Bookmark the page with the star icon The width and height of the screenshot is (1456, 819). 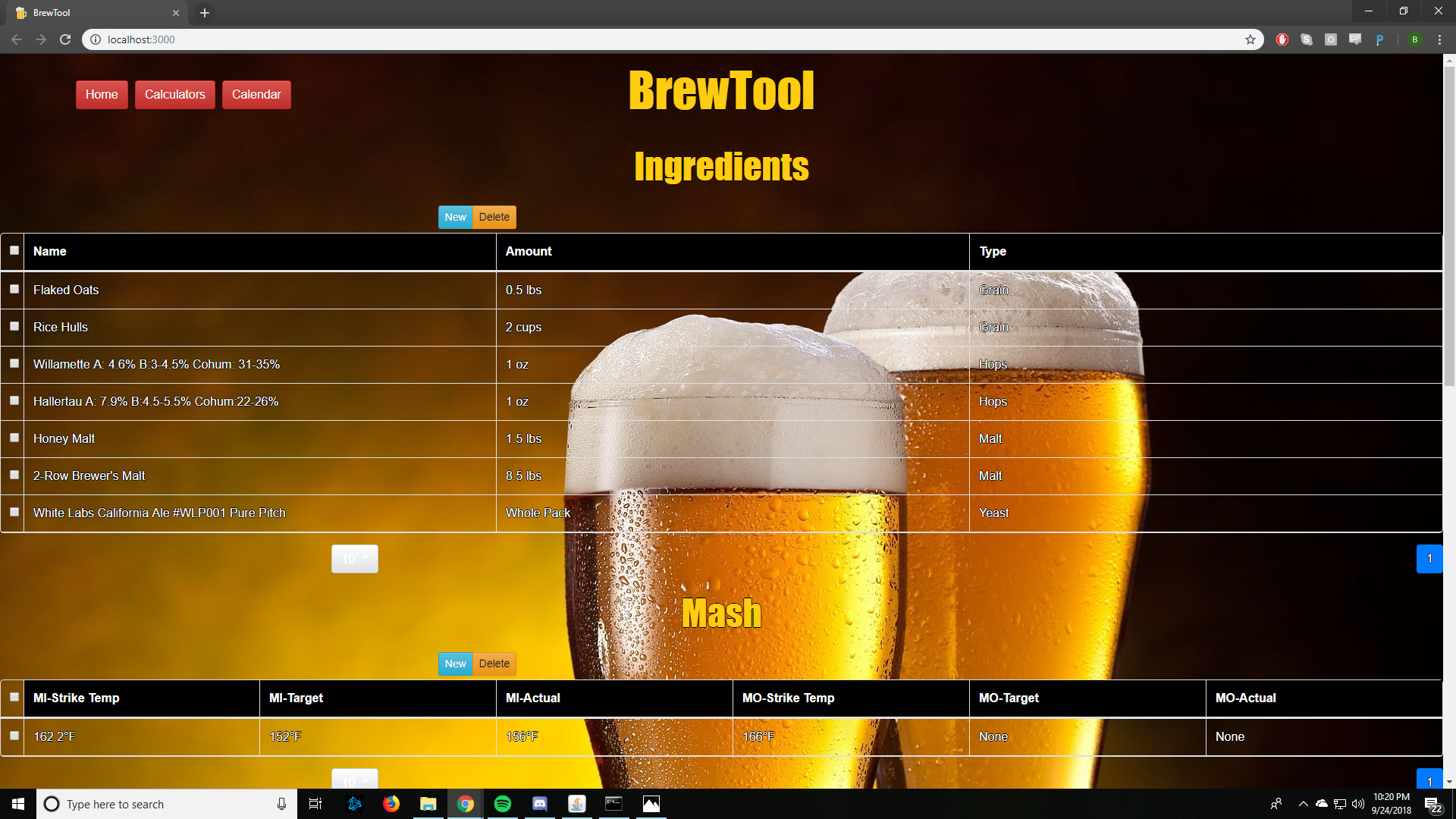pyautogui.click(x=1250, y=39)
